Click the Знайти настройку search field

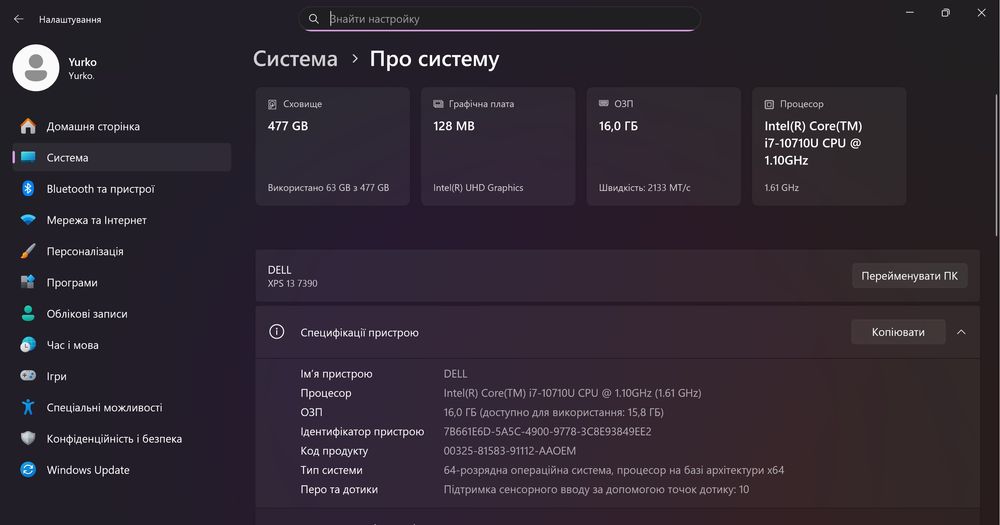[499, 19]
